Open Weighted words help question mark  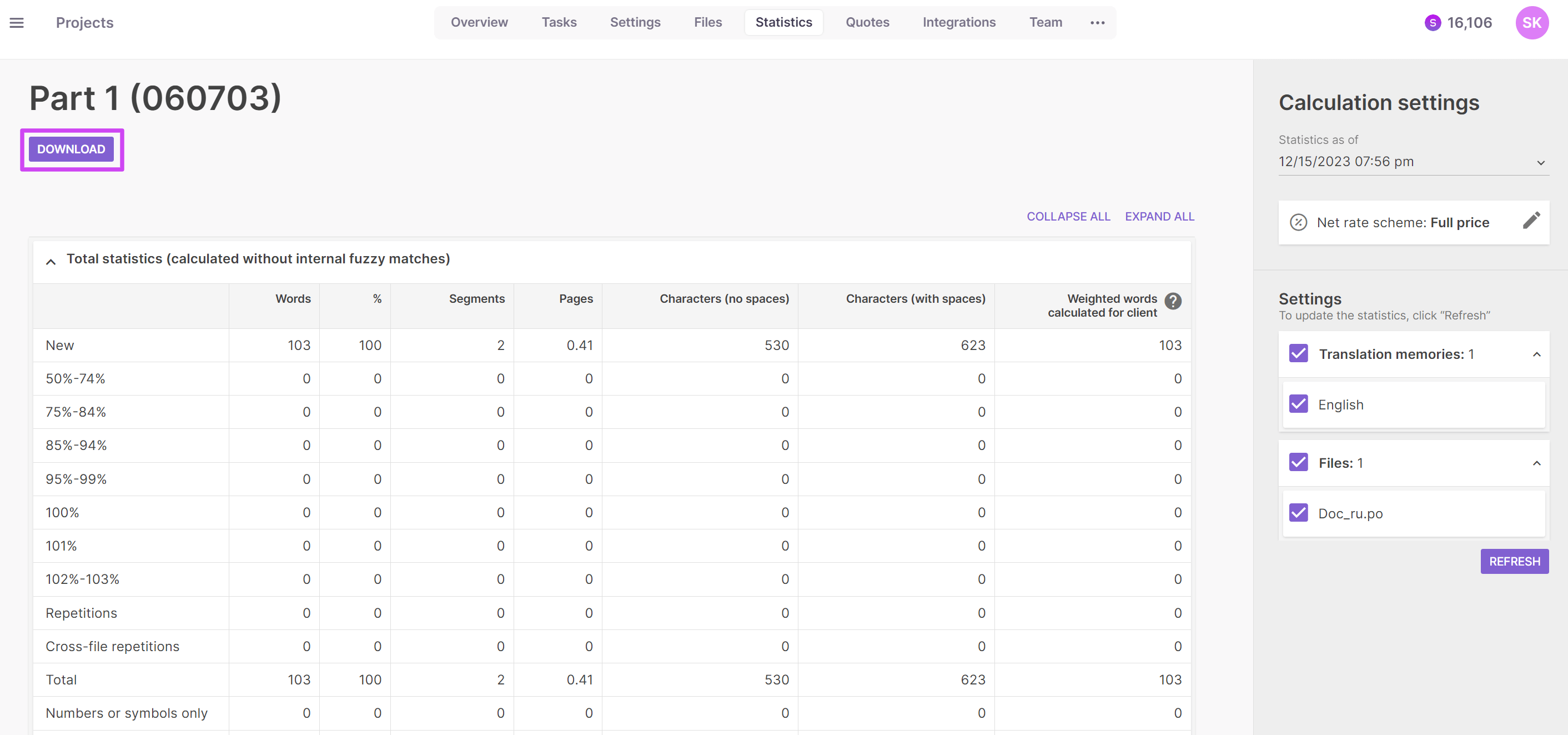point(1172,301)
